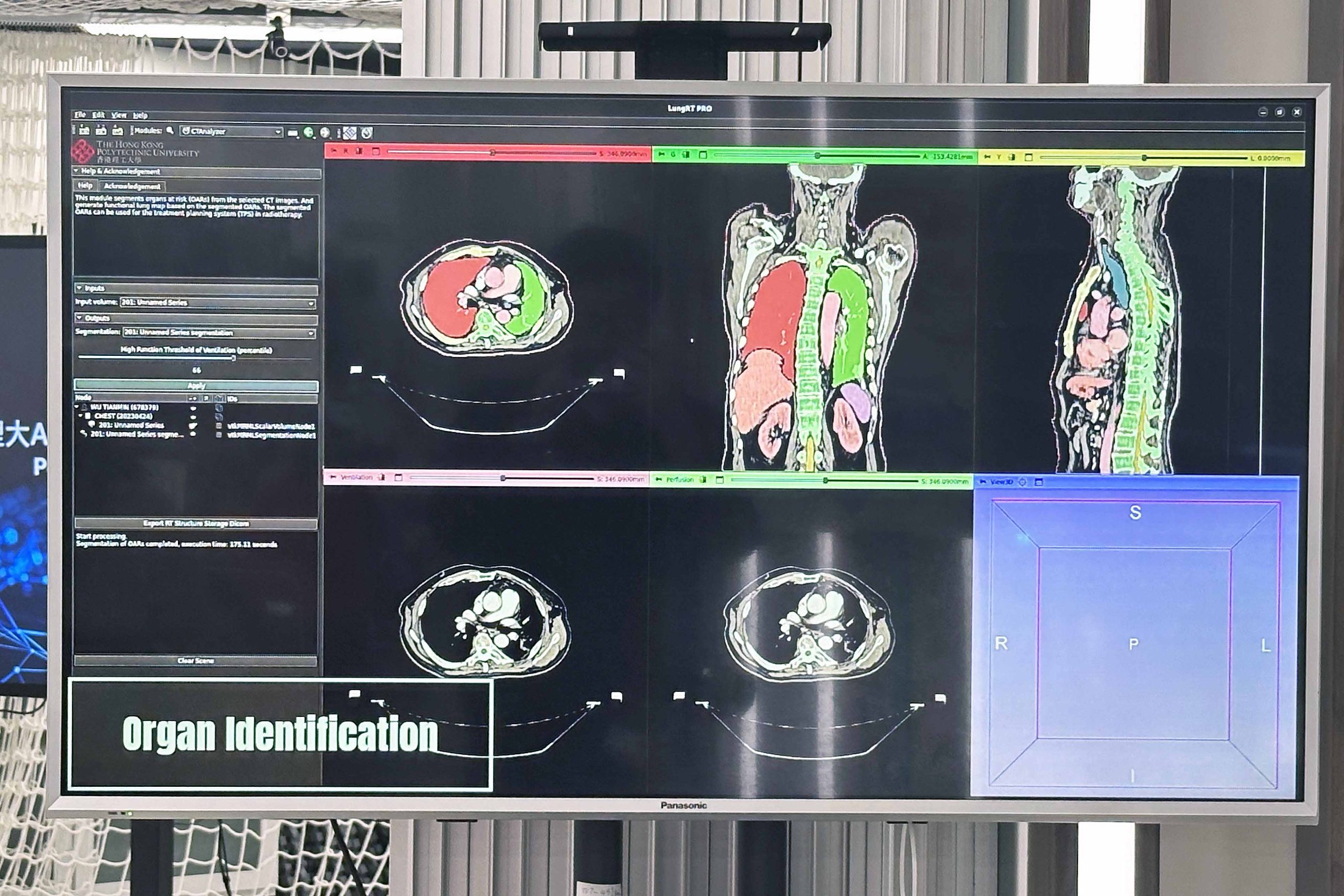The height and width of the screenshot is (896, 1344).
Task: Collapse the CHEST (20230424) tree node
Action: click(80, 415)
